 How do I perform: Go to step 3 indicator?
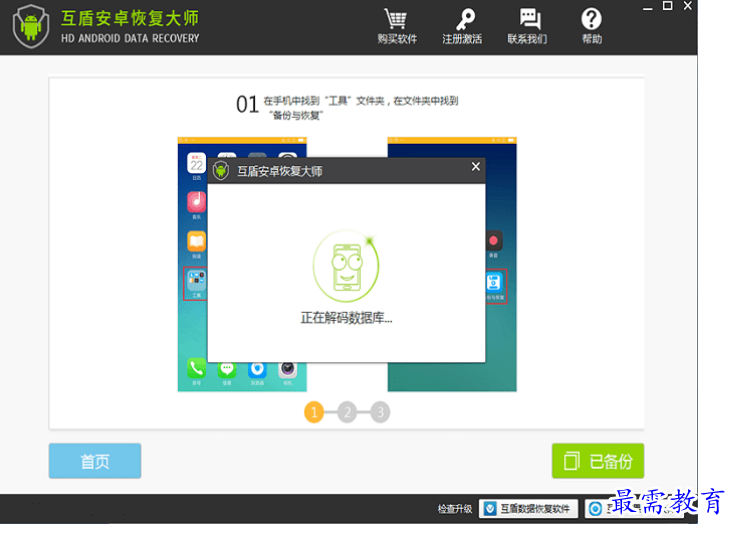[381, 412]
